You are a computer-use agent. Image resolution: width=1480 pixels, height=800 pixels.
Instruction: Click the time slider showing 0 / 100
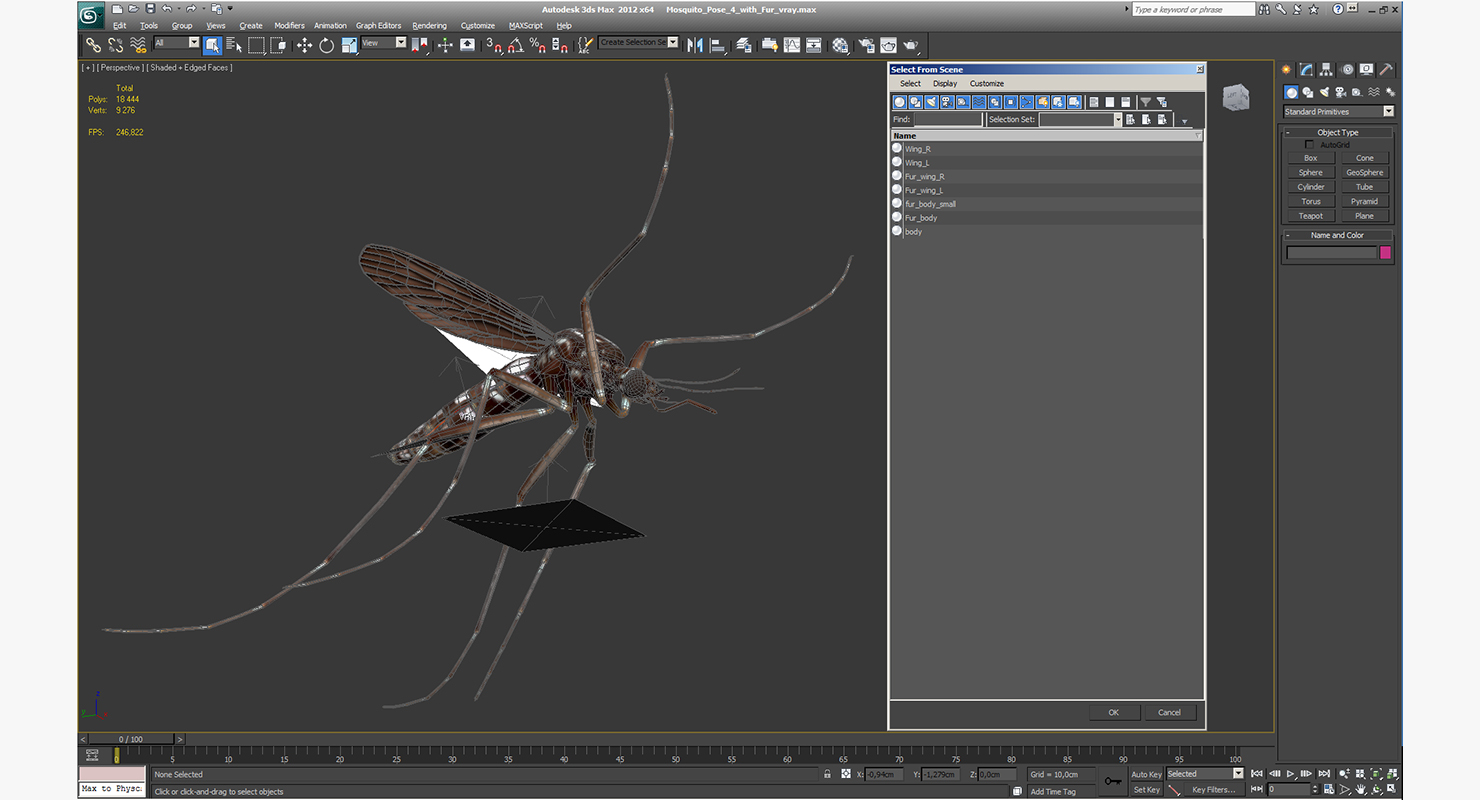tap(132, 739)
